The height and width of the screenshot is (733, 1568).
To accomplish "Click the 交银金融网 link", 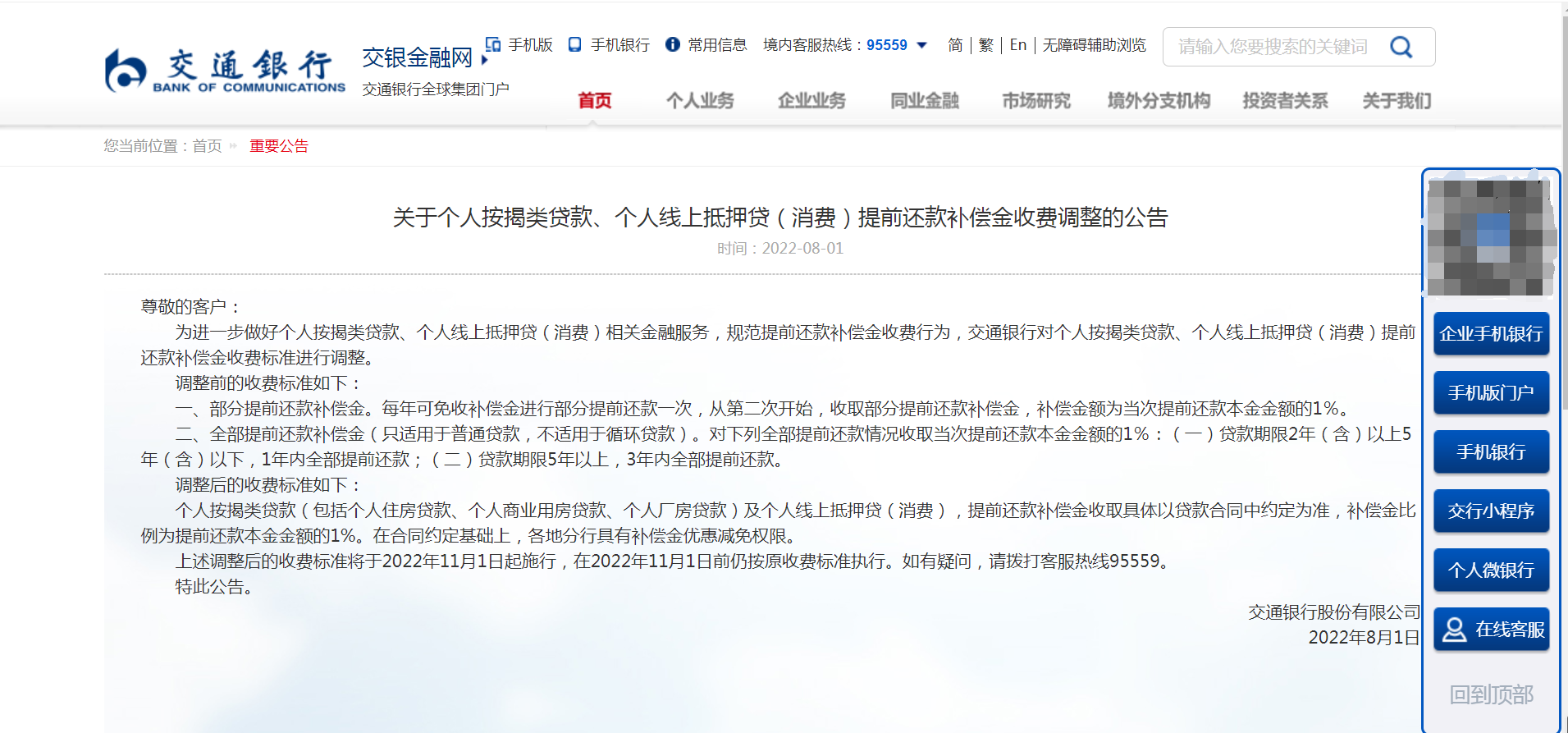I will (418, 57).
